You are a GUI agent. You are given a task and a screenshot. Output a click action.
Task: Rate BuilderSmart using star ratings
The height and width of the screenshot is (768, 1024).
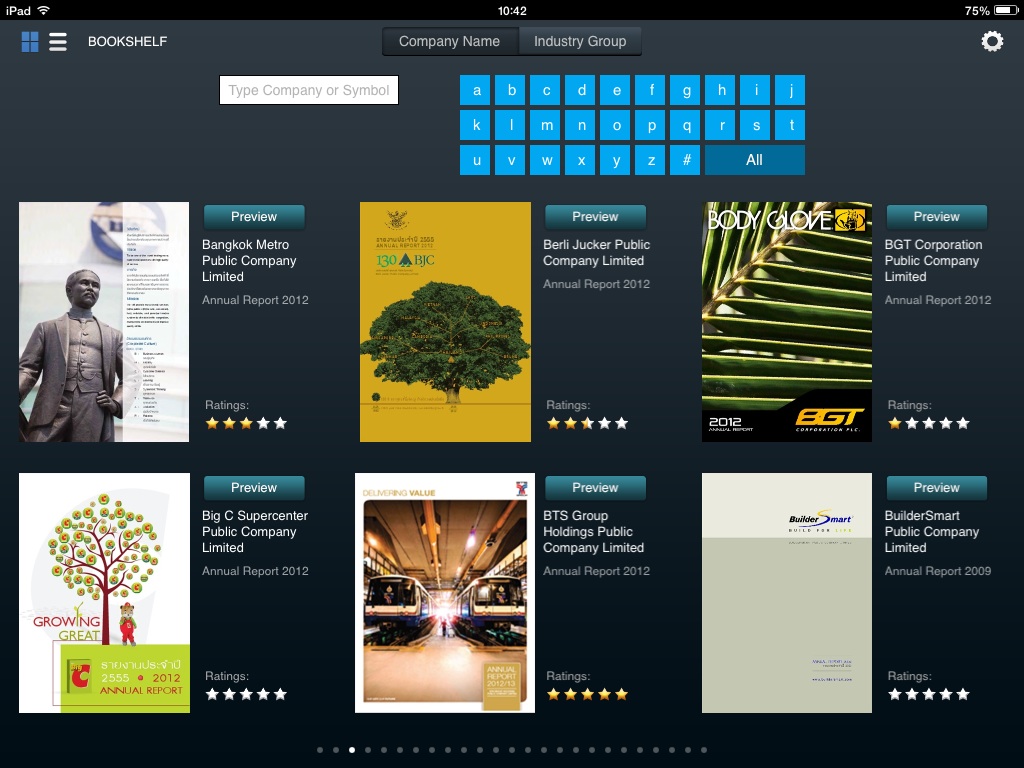click(929, 694)
